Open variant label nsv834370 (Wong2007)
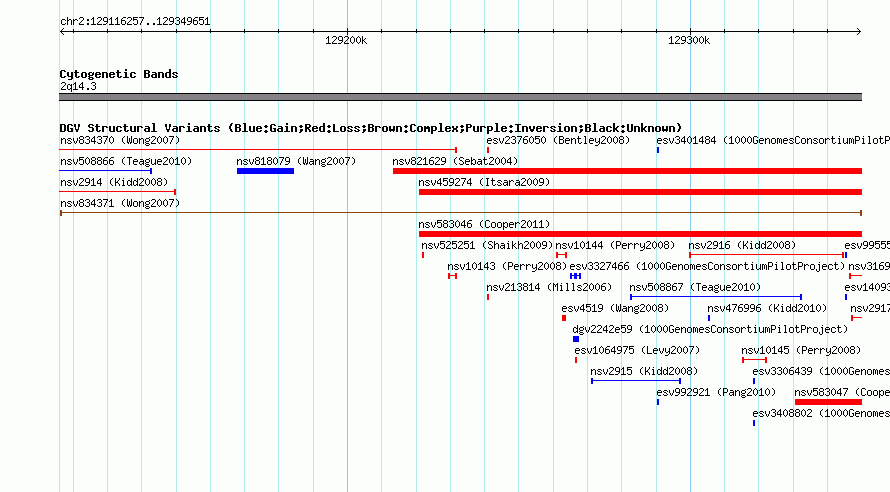The image size is (890, 492). 120,140
